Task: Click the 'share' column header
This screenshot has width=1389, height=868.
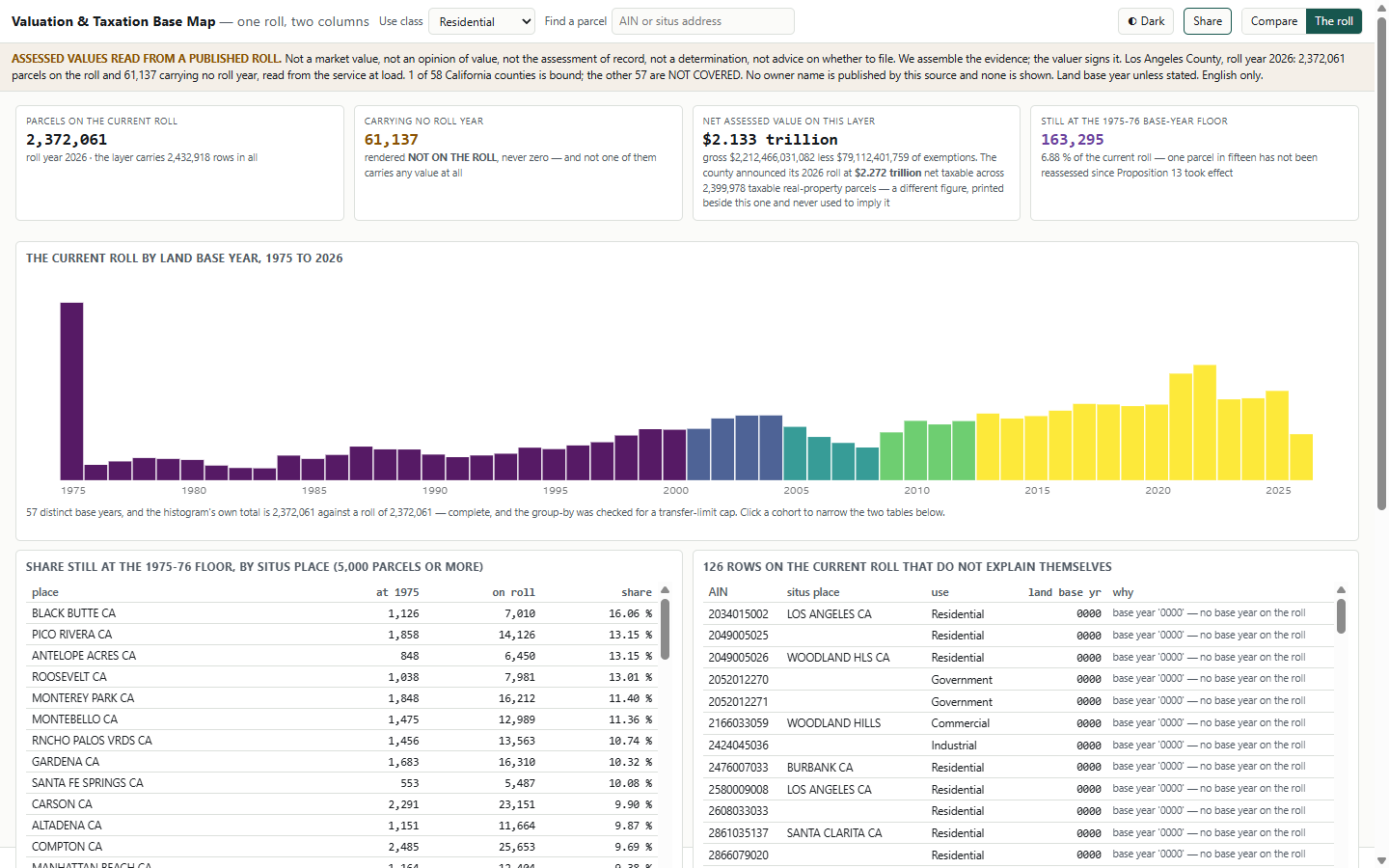Action: [637, 592]
